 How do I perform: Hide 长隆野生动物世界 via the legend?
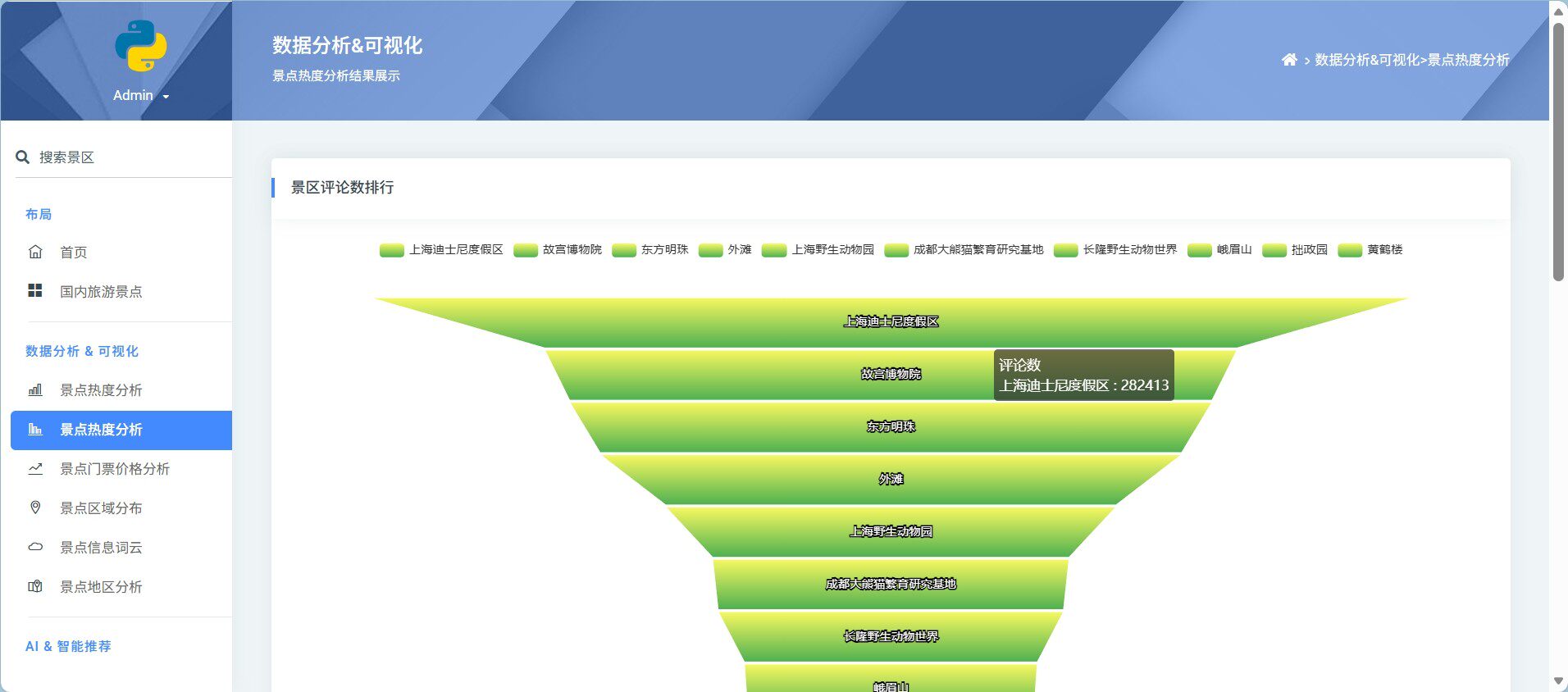[1115, 249]
